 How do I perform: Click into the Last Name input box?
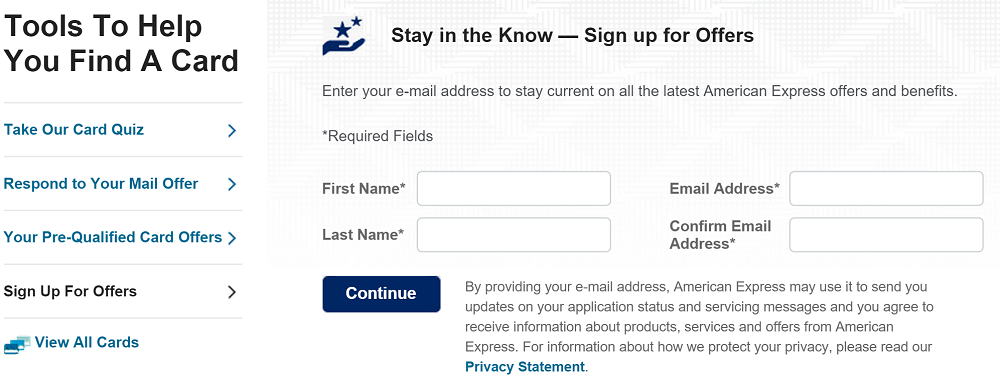[x=514, y=235]
